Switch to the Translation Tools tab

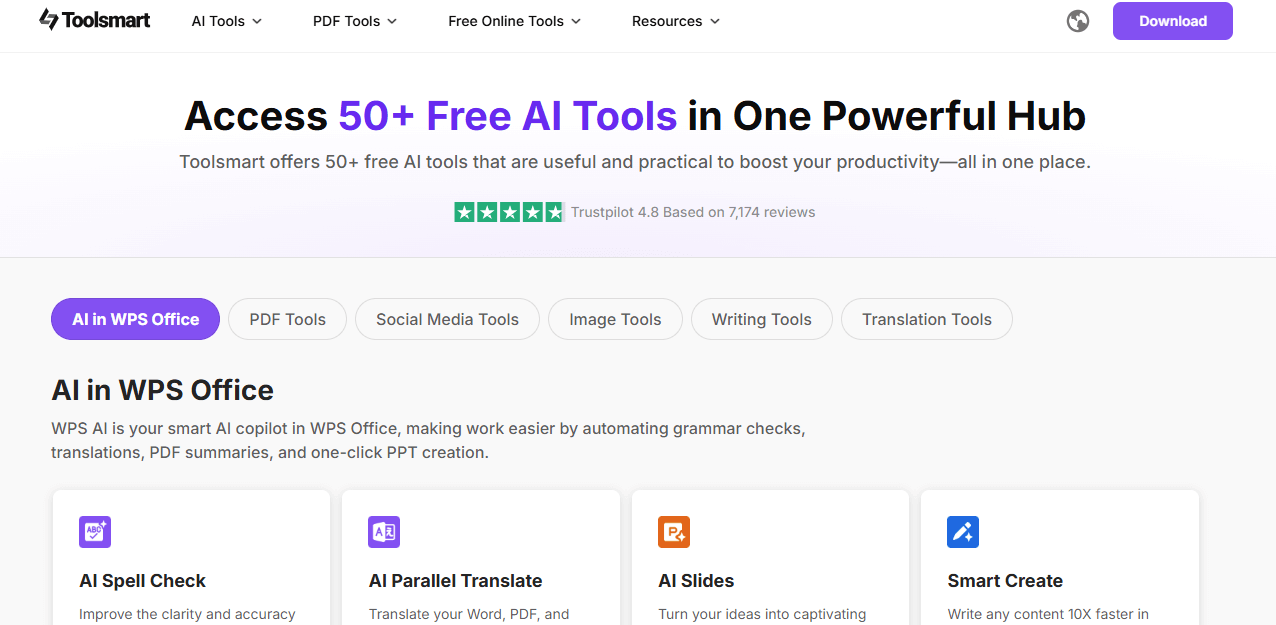click(927, 319)
